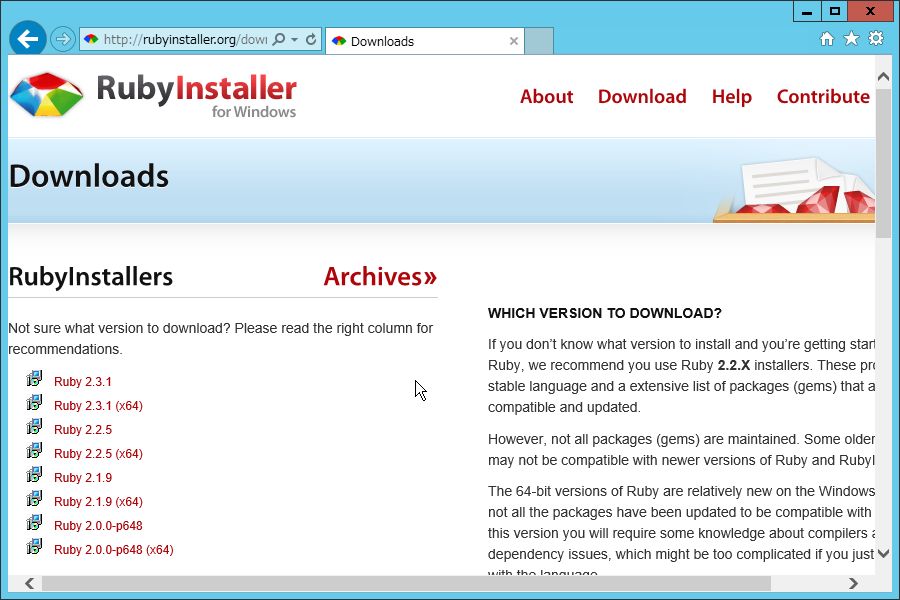900x600 pixels.
Task: Click the vertical scrollbar down arrow
Action: (883, 553)
